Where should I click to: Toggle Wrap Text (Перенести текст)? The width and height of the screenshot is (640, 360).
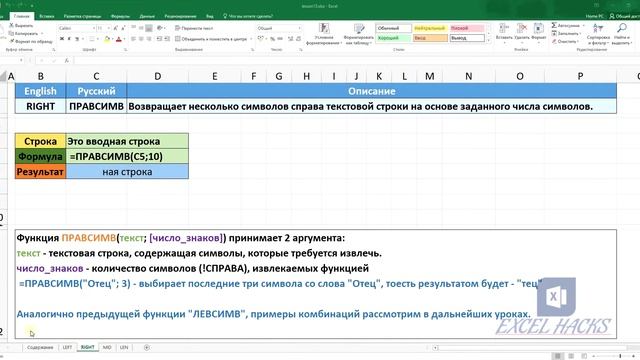coord(194,28)
